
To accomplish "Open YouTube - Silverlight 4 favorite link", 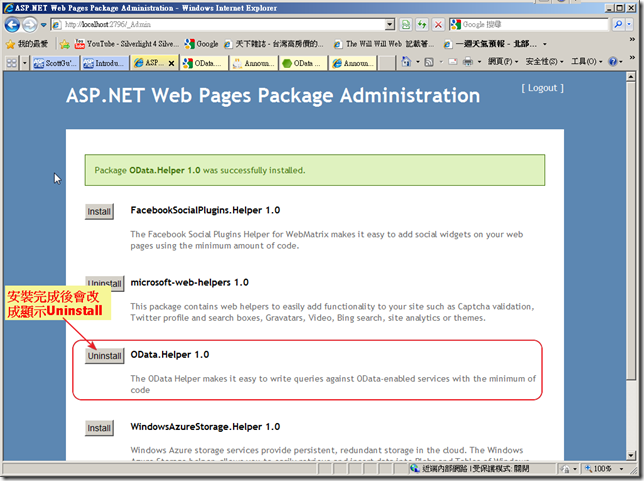I will pos(126,44).
